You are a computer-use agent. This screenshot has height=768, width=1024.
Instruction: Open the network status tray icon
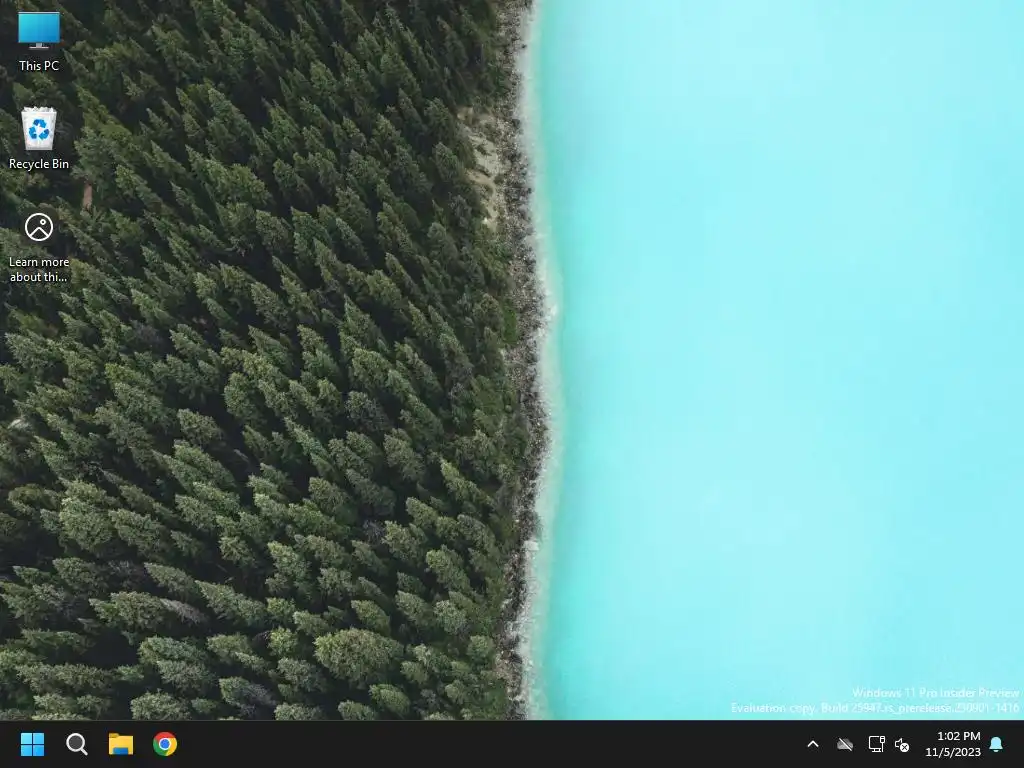pos(876,744)
